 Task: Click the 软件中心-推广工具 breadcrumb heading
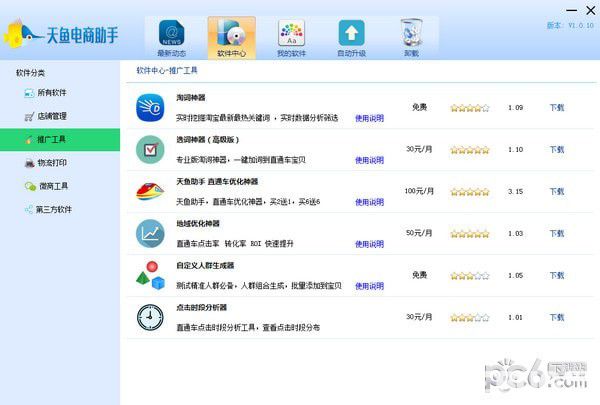(167, 70)
